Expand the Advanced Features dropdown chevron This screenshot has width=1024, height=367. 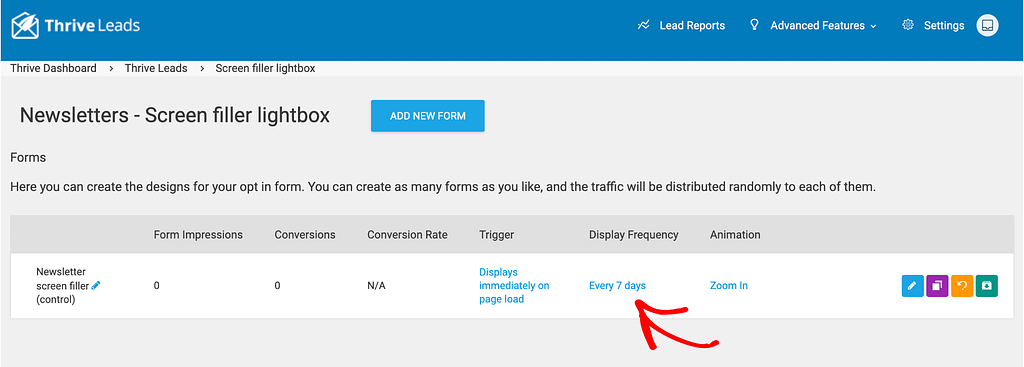tap(872, 26)
